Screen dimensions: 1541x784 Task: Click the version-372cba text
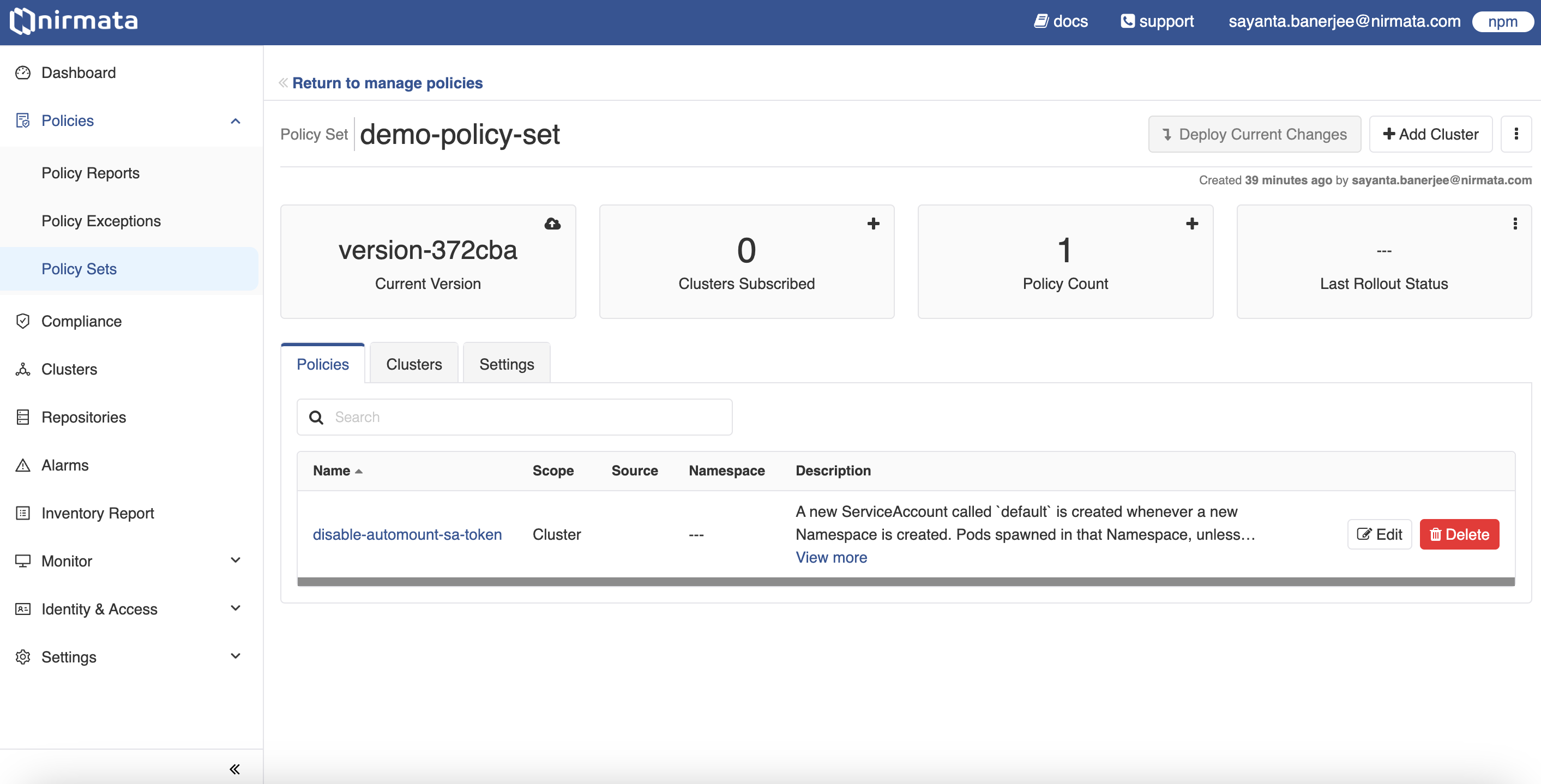pyautogui.click(x=428, y=250)
